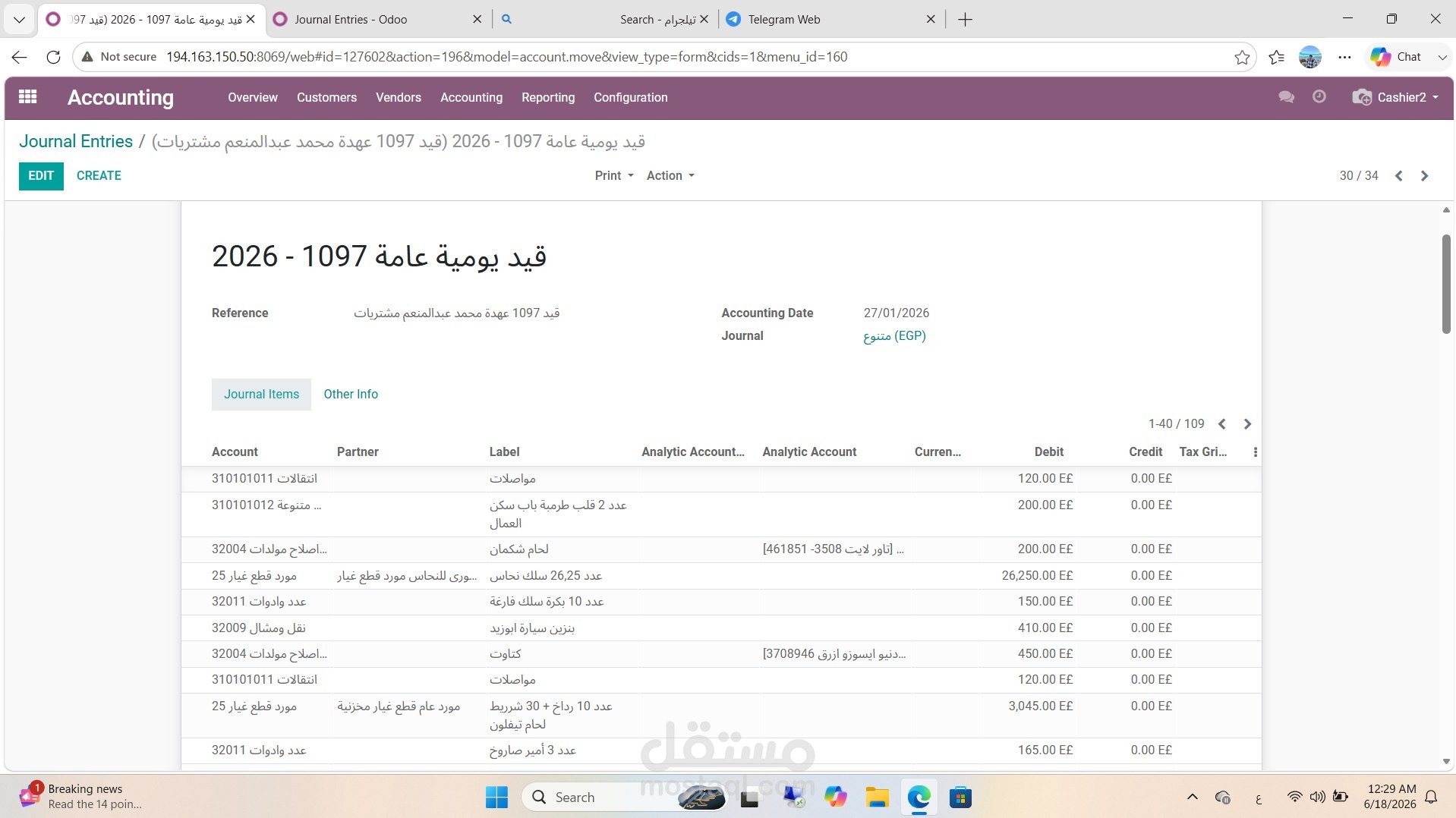Screen dimensions: 1456x818
Task: Open the Accounting menu item
Action: (471, 97)
